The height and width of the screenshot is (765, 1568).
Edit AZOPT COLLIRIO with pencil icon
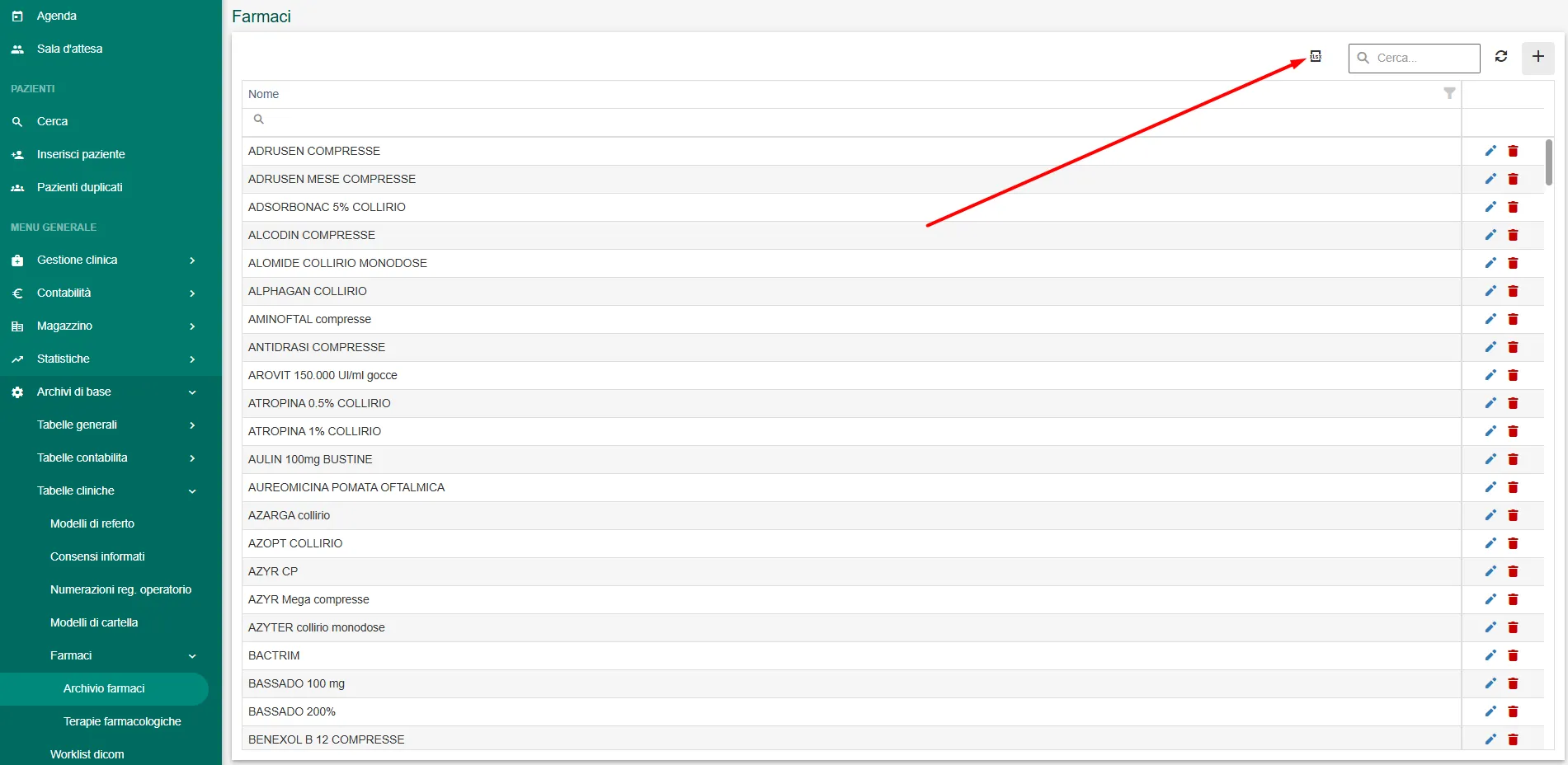[x=1490, y=543]
